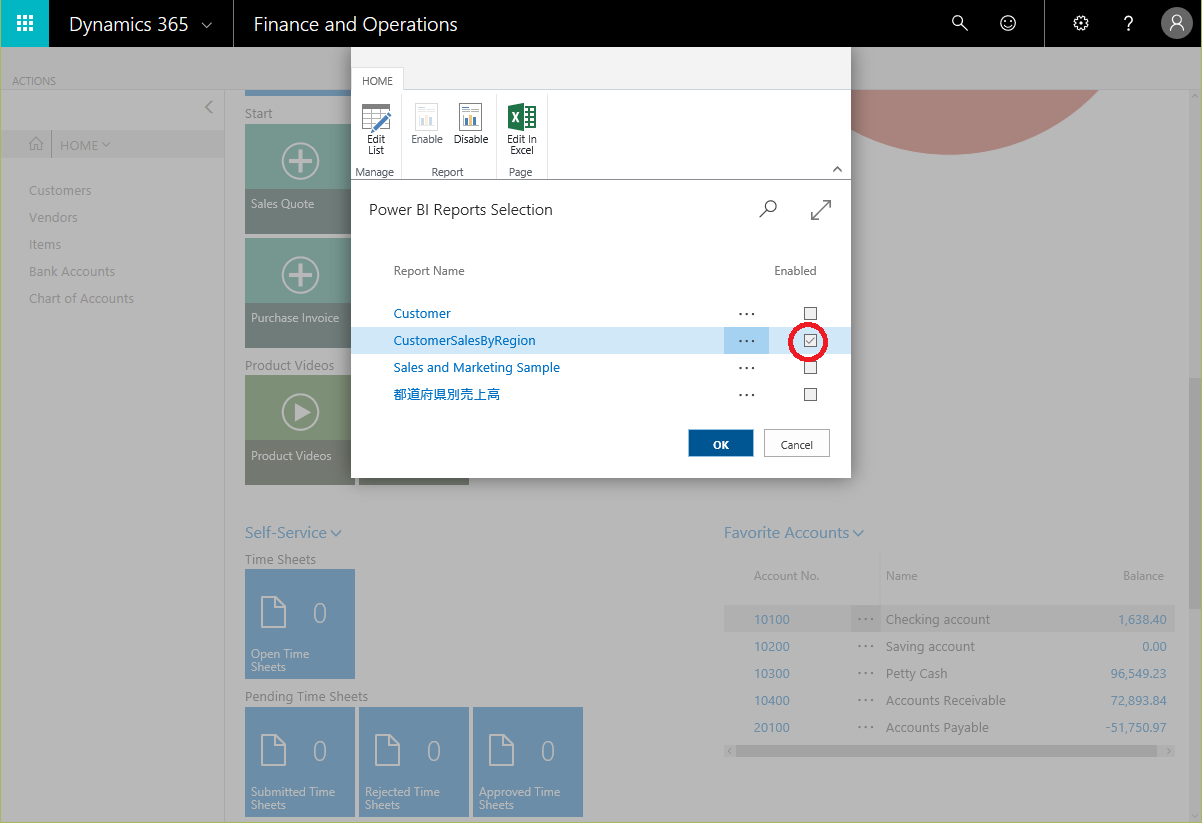The width and height of the screenshot is (1202, 823).
Task: Click Edit List in the ribbon
Action: click(x=376, y=130)
